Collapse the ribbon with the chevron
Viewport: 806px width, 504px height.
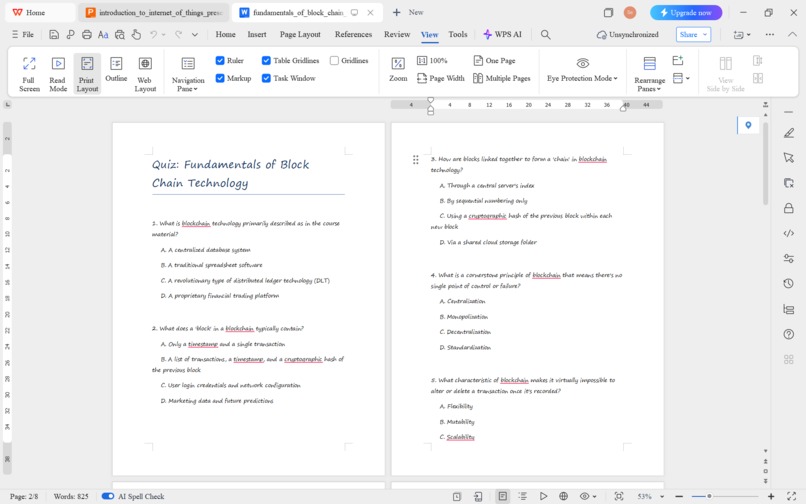792,34
